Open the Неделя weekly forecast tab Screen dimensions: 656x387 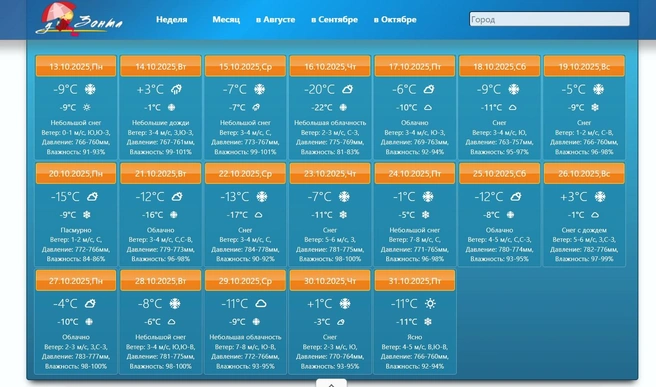[172, 20]
